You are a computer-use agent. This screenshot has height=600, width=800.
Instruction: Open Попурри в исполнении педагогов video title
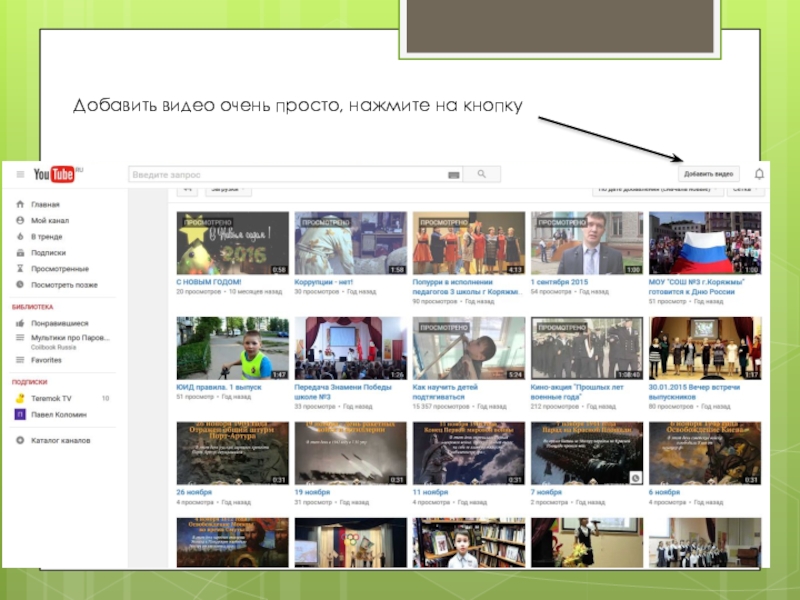(467, 287)
